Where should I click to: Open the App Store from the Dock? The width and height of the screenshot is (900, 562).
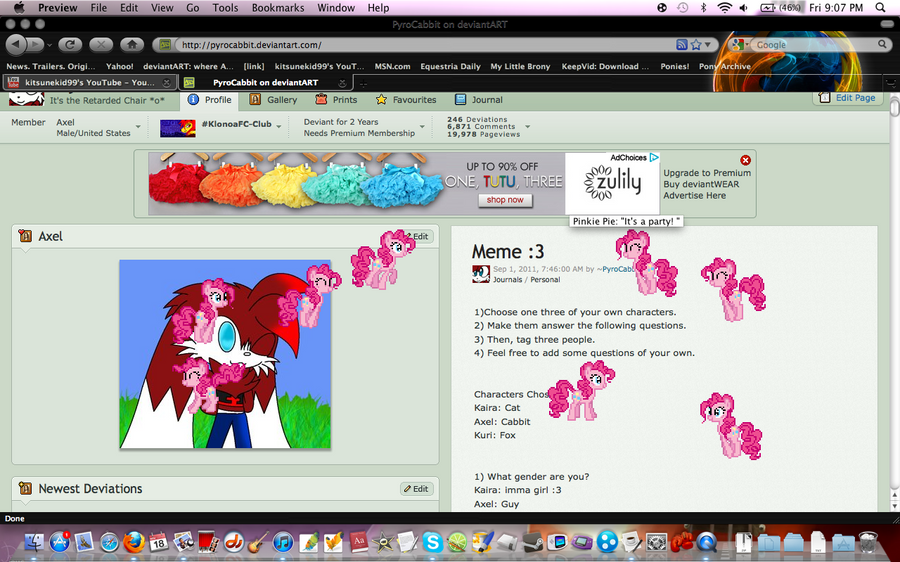pyautogui.click(x=59, y=541)
